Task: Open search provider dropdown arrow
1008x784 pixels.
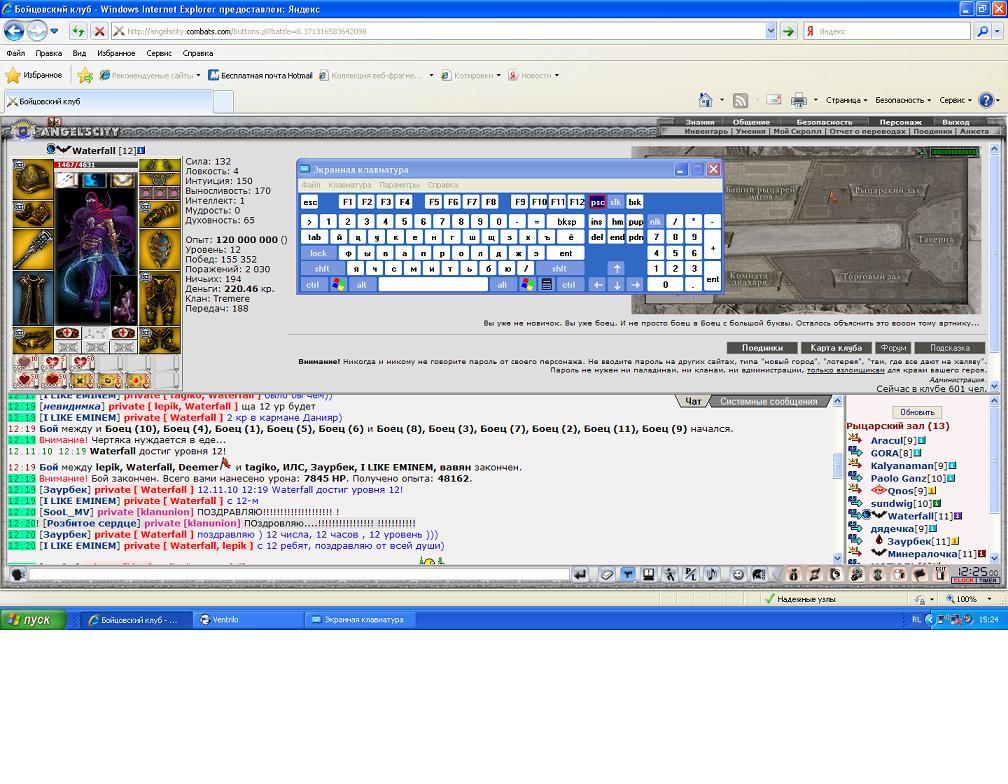Action: pos(998,31)
